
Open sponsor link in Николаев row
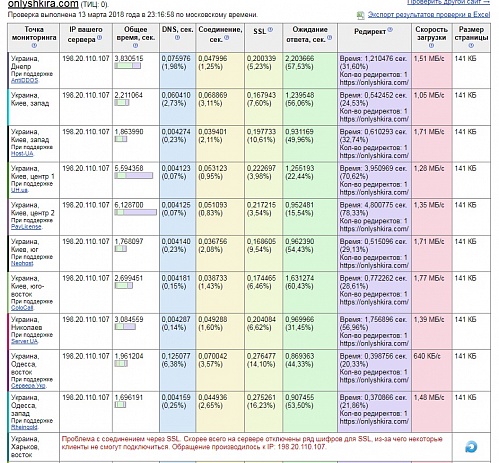pos(24,342)
